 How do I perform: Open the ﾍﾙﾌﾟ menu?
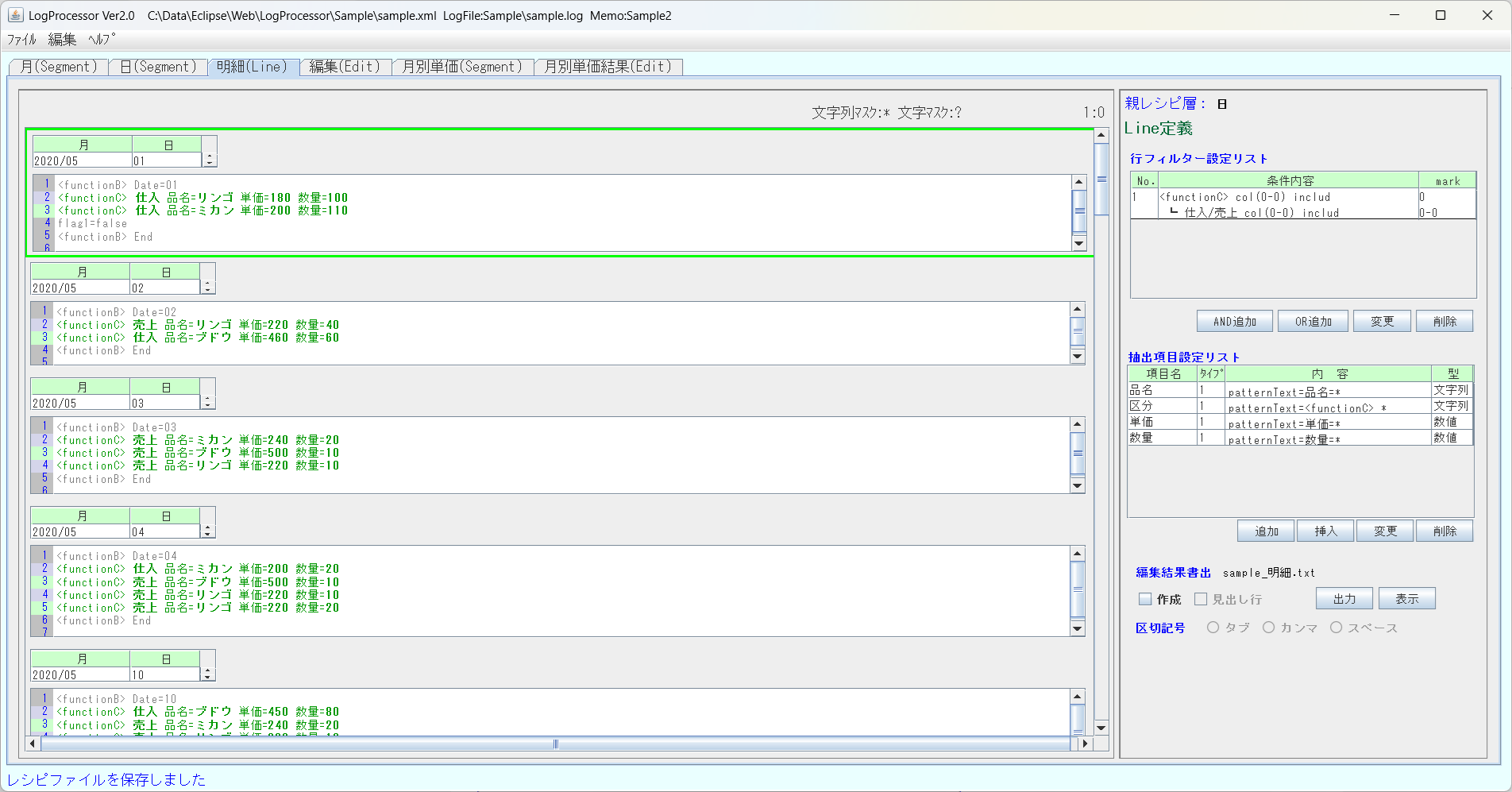[101, 40]
